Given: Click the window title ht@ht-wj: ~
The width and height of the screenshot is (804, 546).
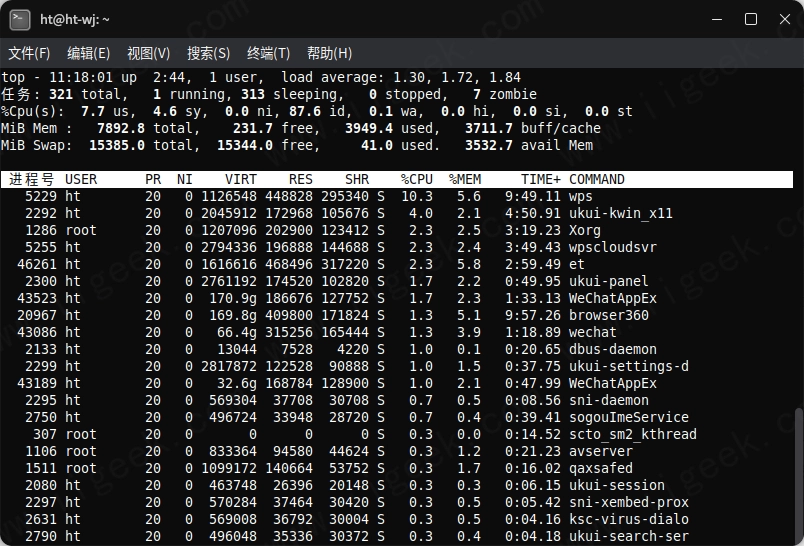Looking at the screenshot, I should [75, 19].
